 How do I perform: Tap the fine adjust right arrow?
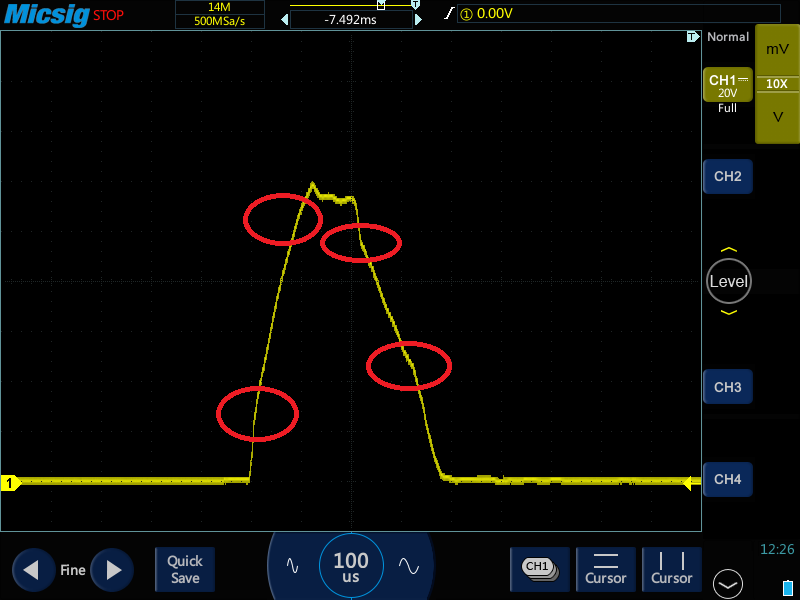112,570
